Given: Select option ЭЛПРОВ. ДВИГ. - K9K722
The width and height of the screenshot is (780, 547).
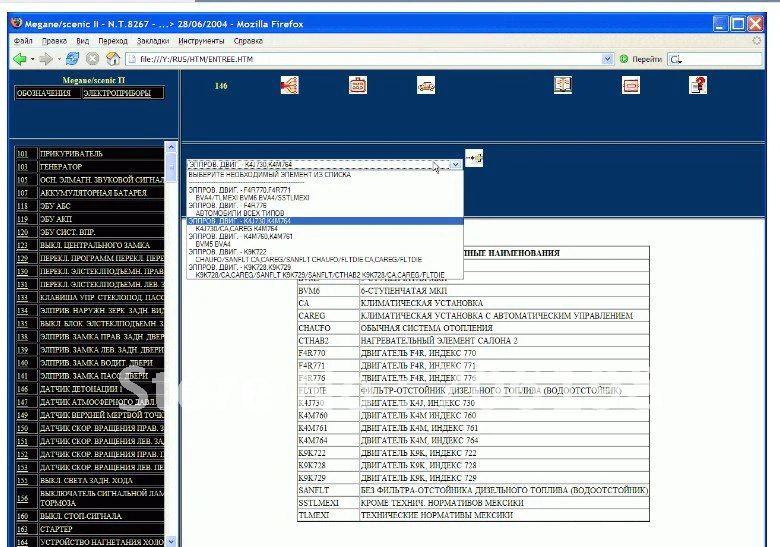Looking at the screenshot, I should click(x=325, y=252).
